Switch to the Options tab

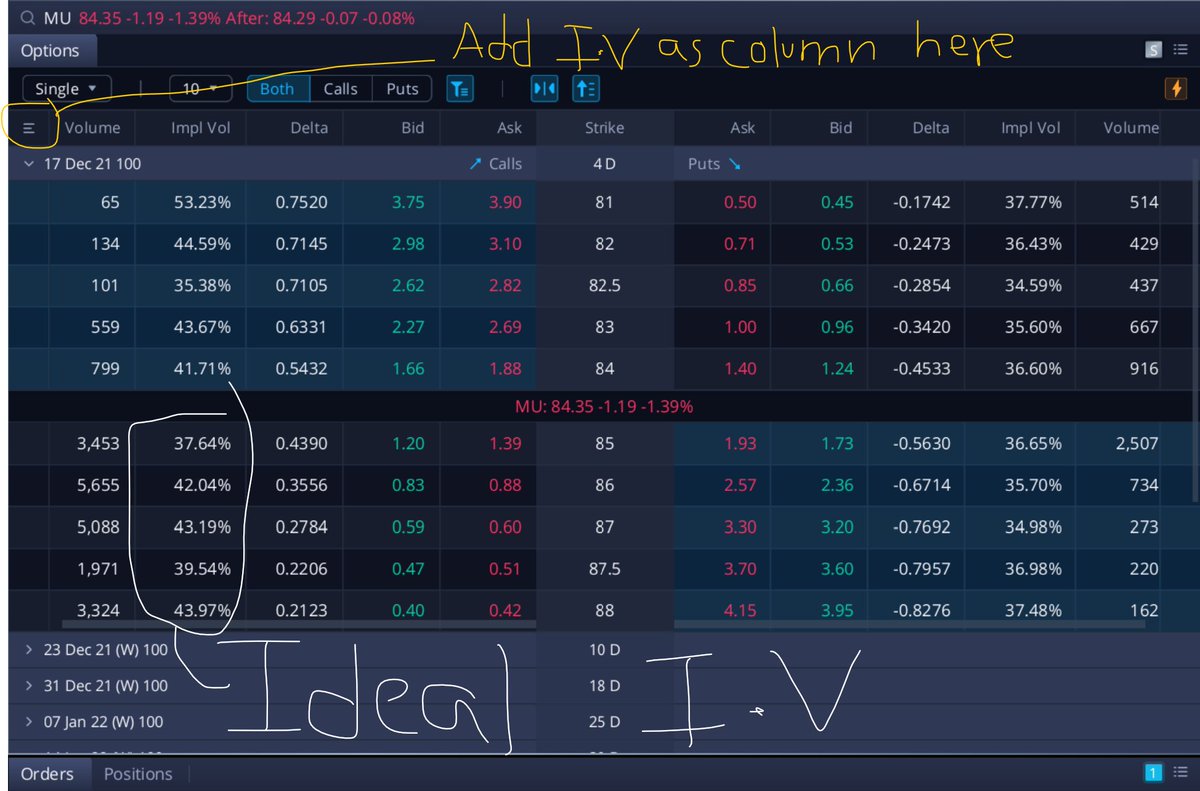click(x=50, y=51)
